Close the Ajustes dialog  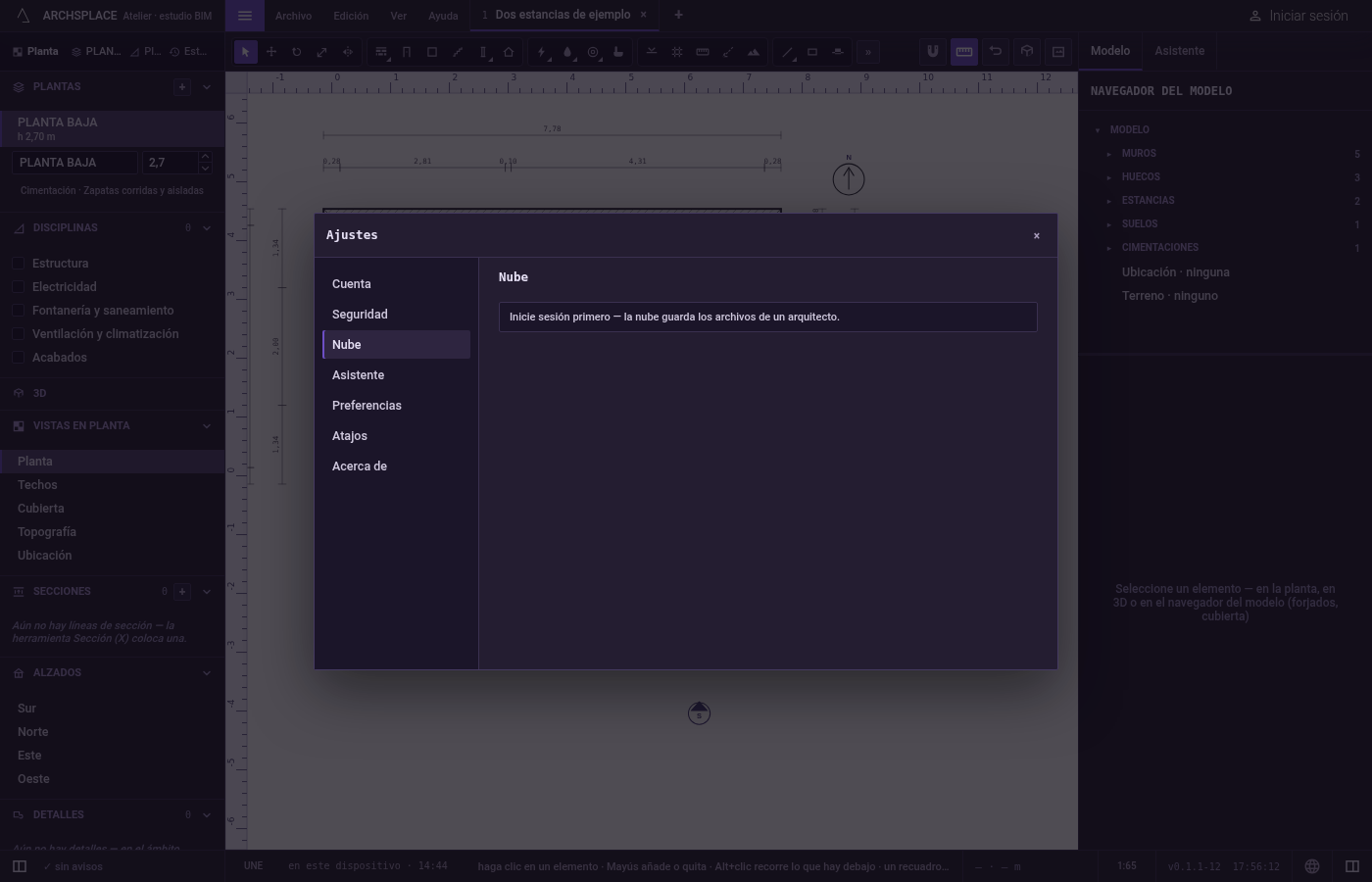[1037, 235]
